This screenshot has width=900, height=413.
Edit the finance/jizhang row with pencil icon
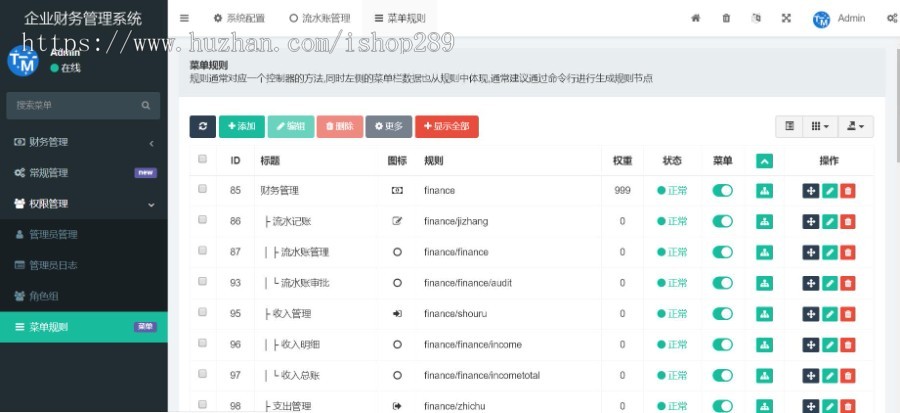click(x=829, y=221)
